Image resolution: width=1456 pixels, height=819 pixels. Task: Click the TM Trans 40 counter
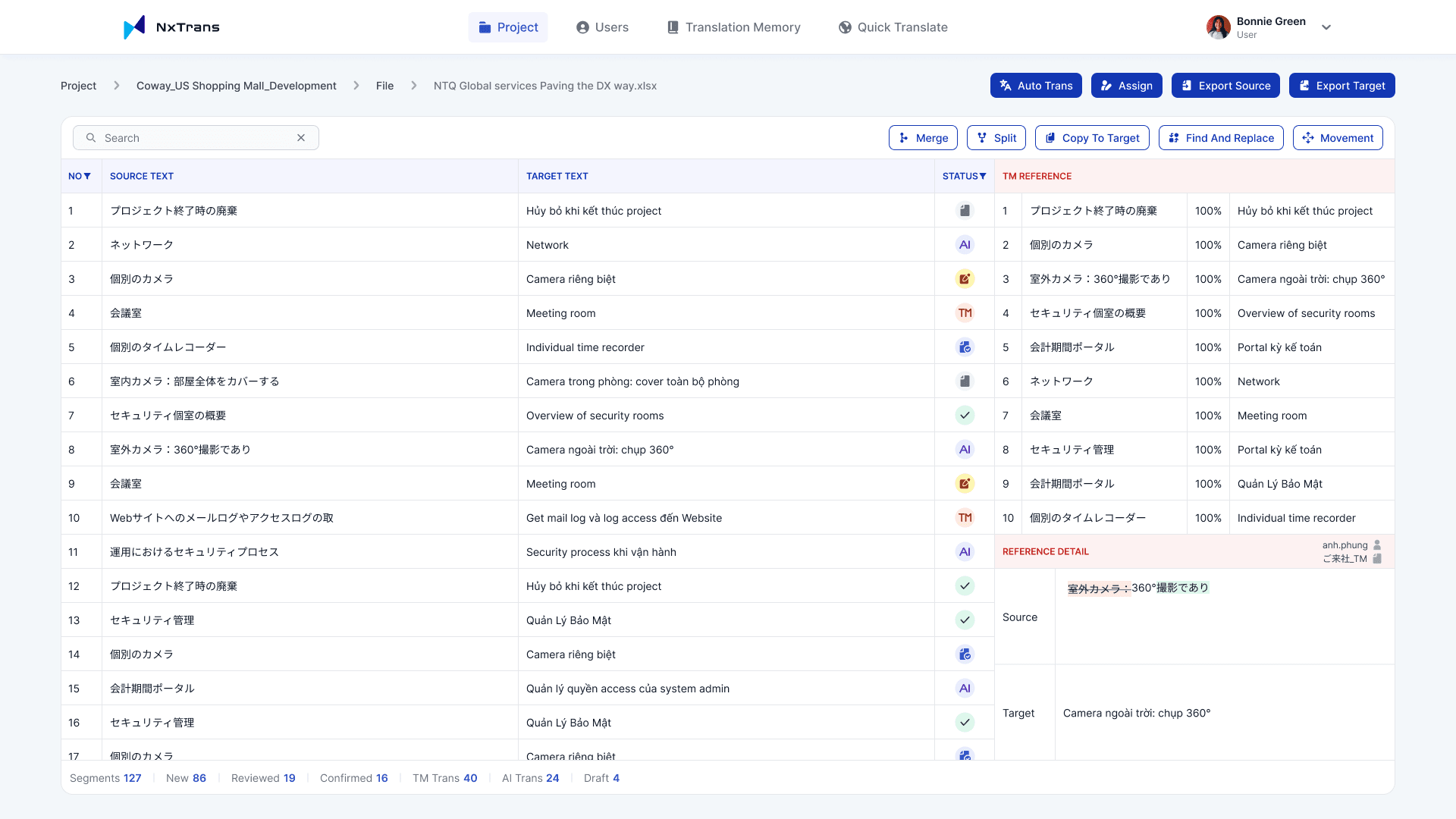tap(445, 778)
